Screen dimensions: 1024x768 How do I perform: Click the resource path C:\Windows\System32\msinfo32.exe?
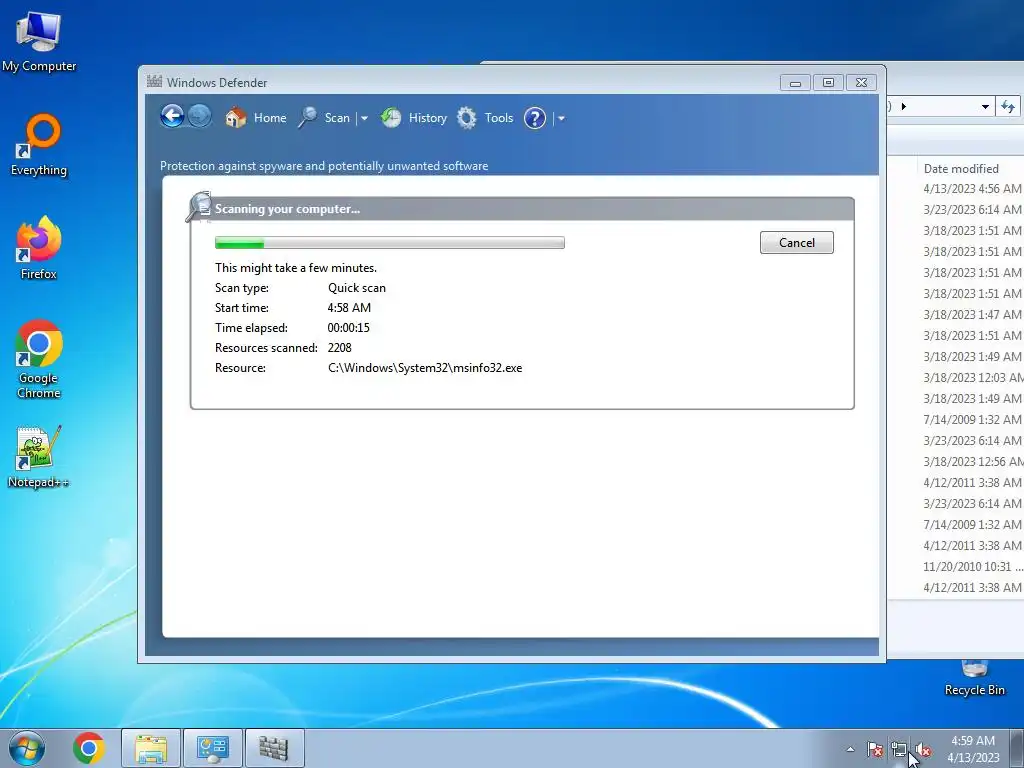(x=425, y=368)
